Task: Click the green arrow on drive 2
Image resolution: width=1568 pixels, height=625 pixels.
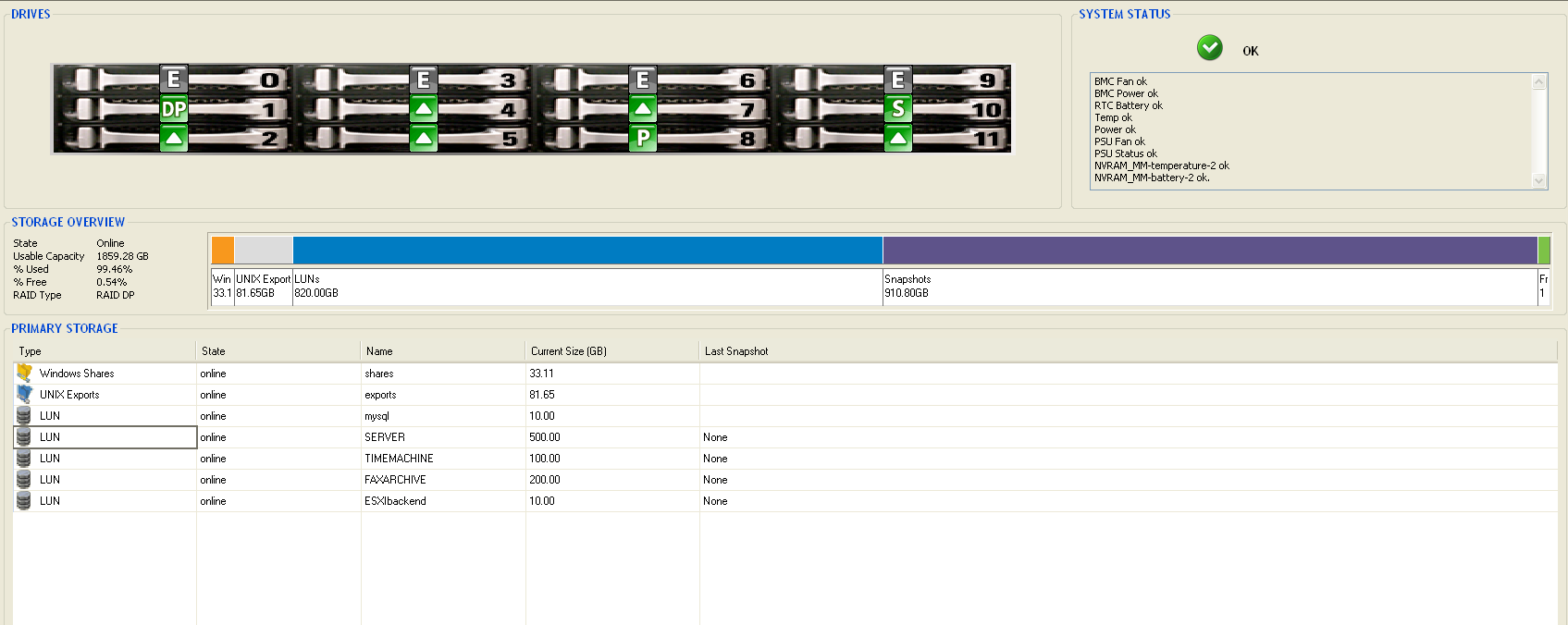Action: pos(174,139)
